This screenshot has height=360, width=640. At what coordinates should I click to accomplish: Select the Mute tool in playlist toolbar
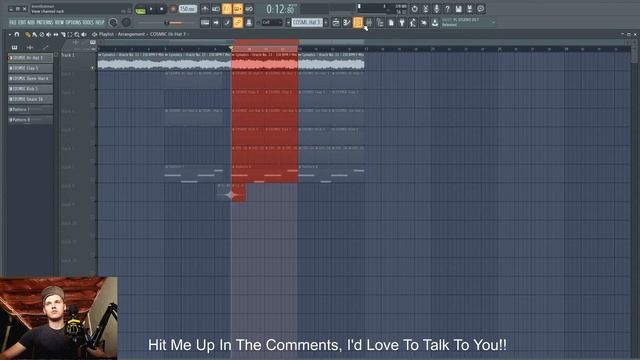pos(49,34)
